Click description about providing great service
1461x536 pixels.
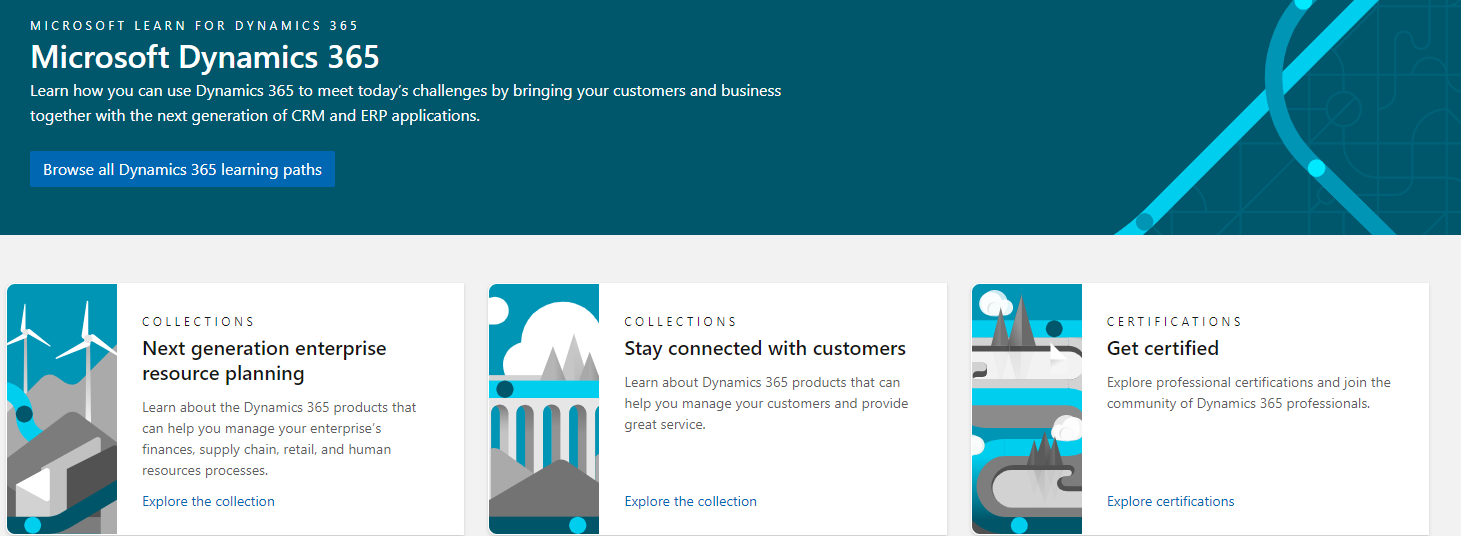coord(766,403)
